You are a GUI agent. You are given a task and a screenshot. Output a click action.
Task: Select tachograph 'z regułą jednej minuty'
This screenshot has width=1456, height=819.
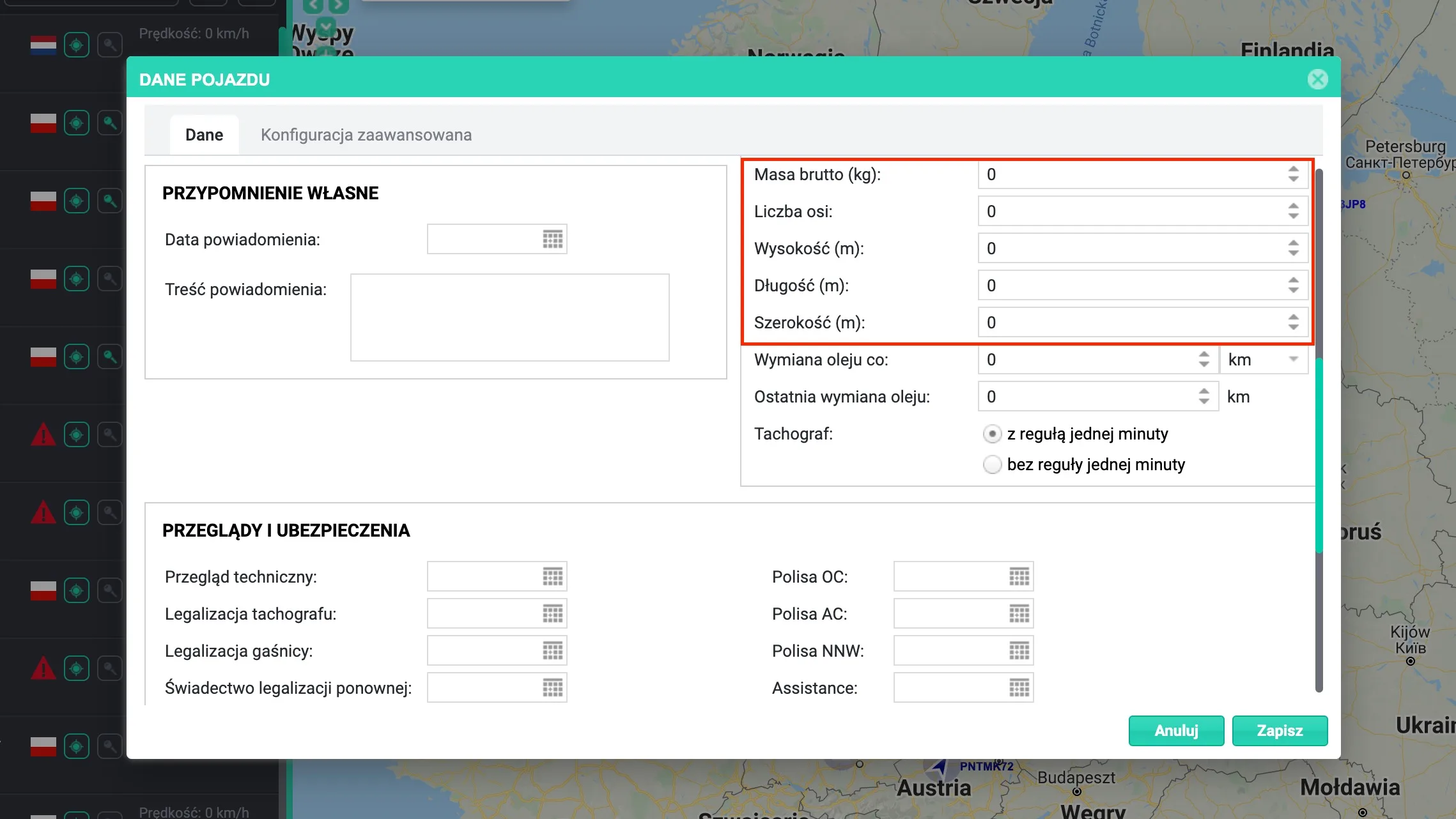pos(992,434)
